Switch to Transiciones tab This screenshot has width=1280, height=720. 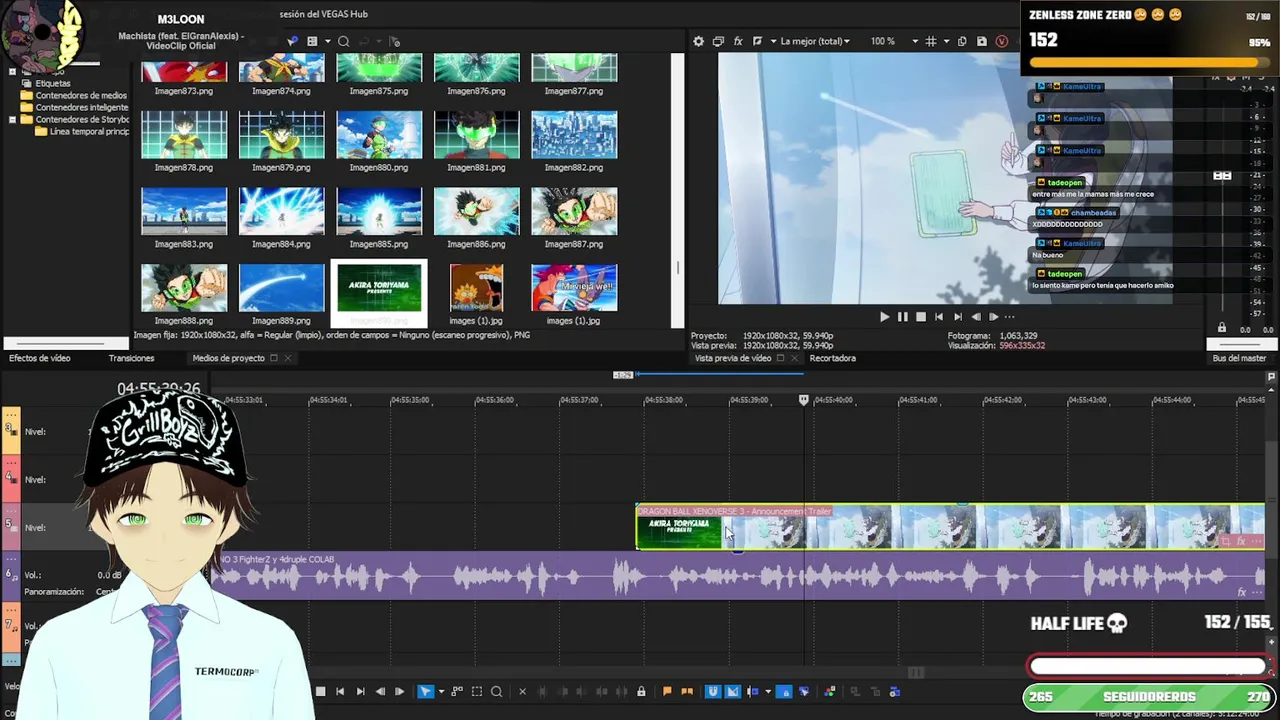(131, 358)
